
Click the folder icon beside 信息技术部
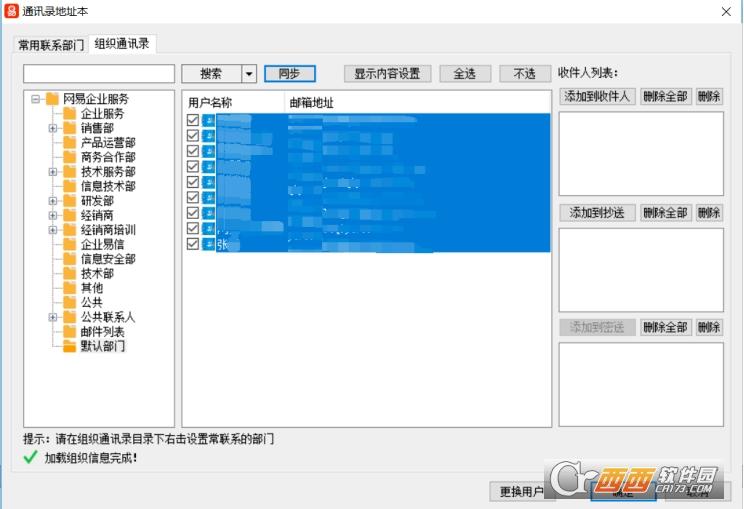point(70,186)
